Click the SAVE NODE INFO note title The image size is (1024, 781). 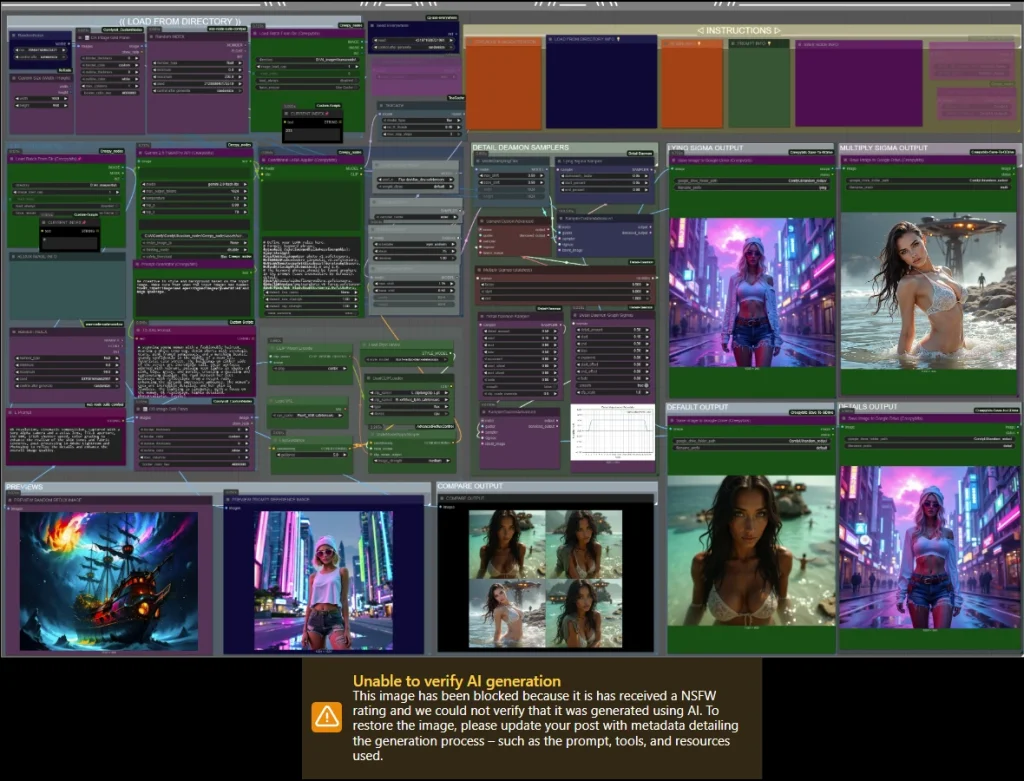(x=821, y=44)
